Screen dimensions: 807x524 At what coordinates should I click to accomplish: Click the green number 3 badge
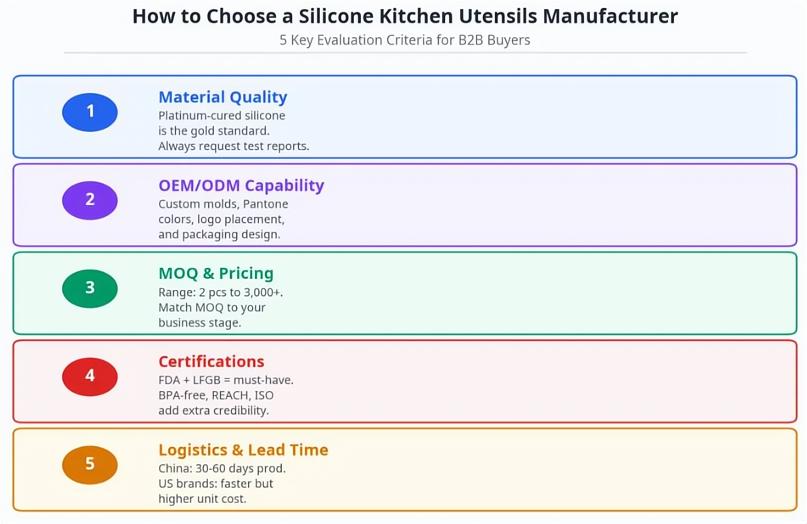click(90, 287)
